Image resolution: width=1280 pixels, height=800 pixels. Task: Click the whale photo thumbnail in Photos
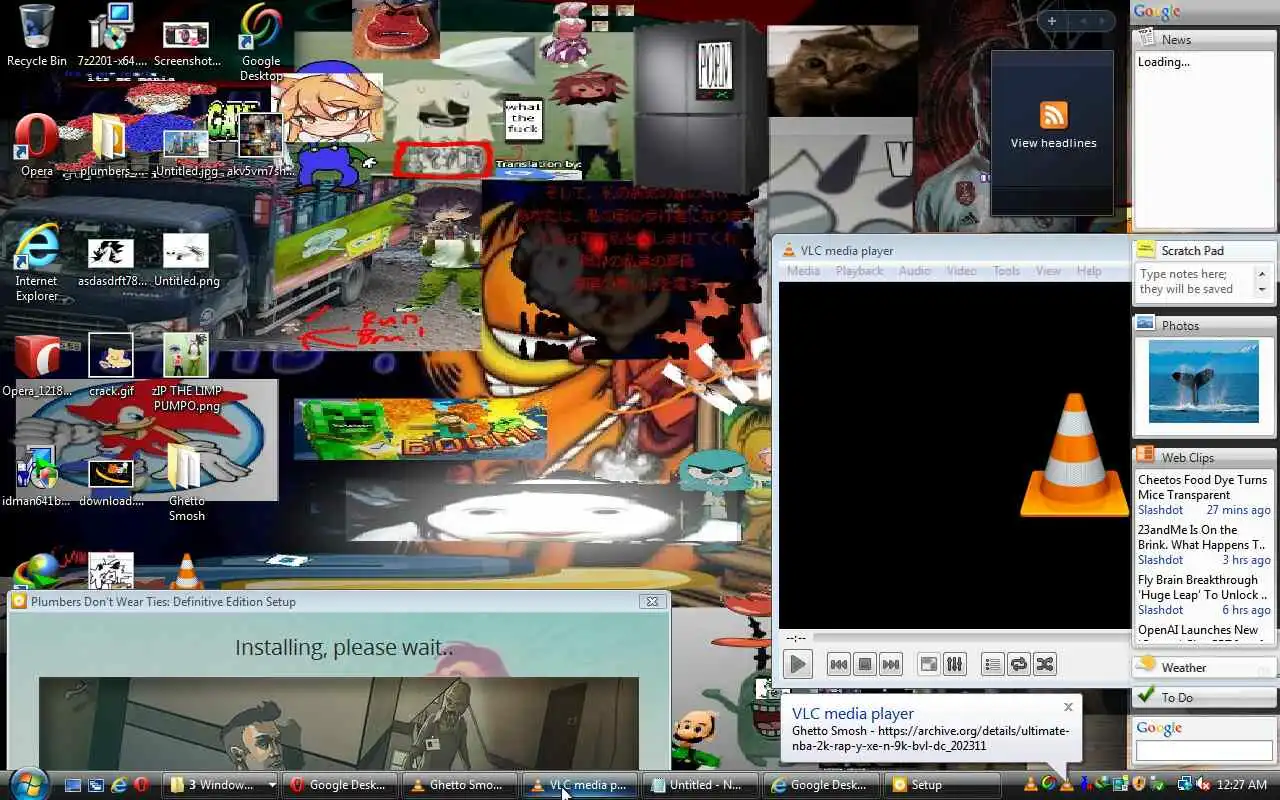(x=1203, y=381)
